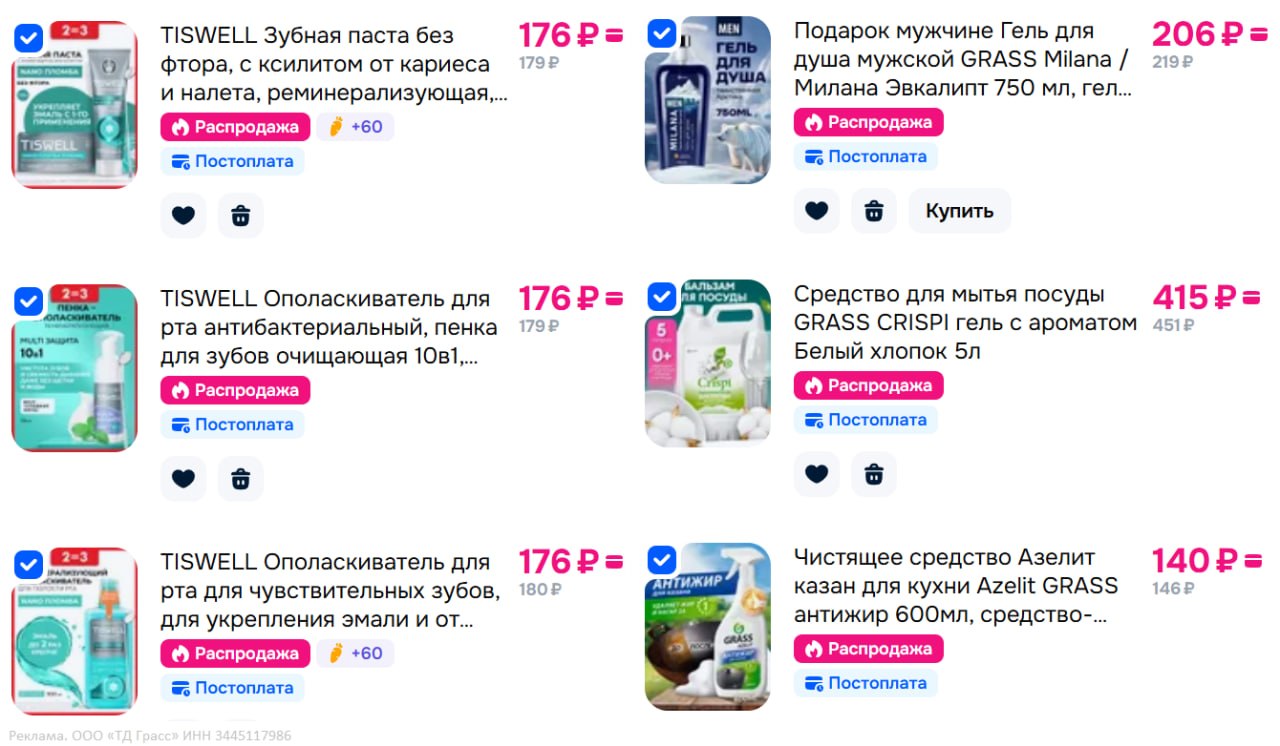
Task: Delete TISWELL toothpaste using trash icon
Action: (241, 216)
